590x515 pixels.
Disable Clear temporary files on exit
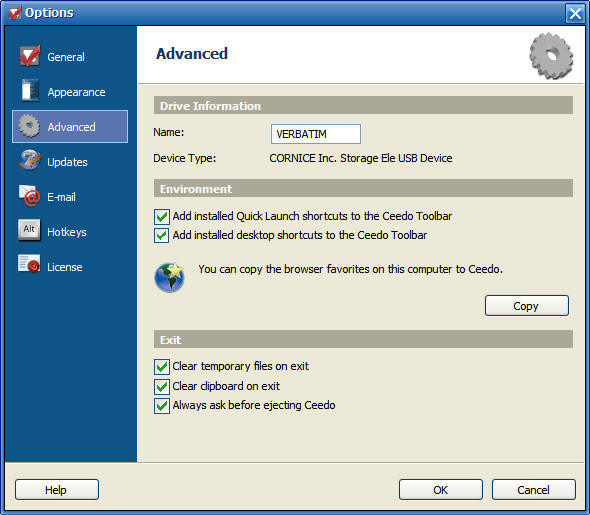click(162, 367)
